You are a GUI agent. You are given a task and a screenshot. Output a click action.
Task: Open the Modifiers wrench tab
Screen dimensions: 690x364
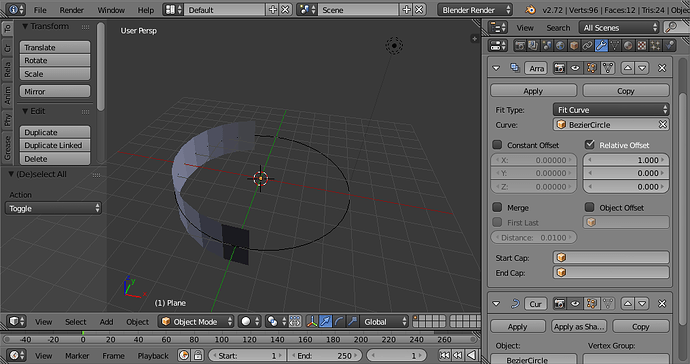click(x=601, y=45)
